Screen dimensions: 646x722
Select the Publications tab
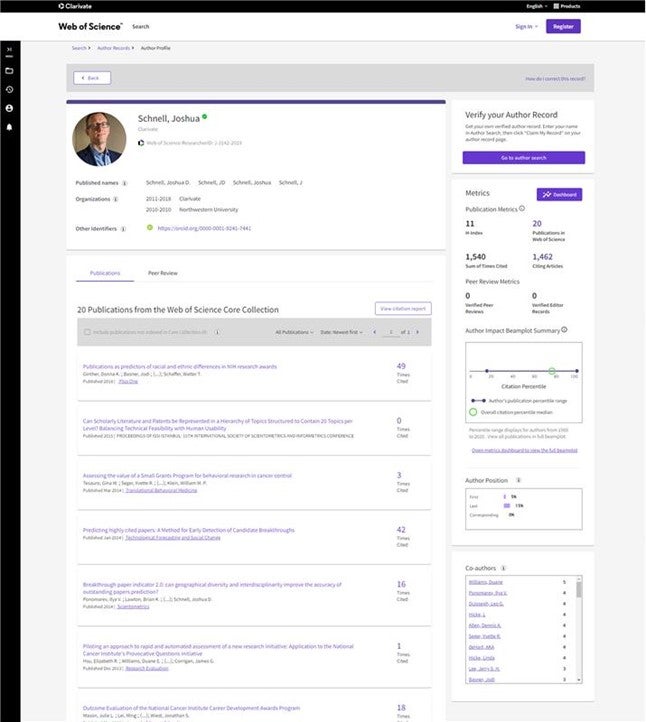[x=105, y=272]
